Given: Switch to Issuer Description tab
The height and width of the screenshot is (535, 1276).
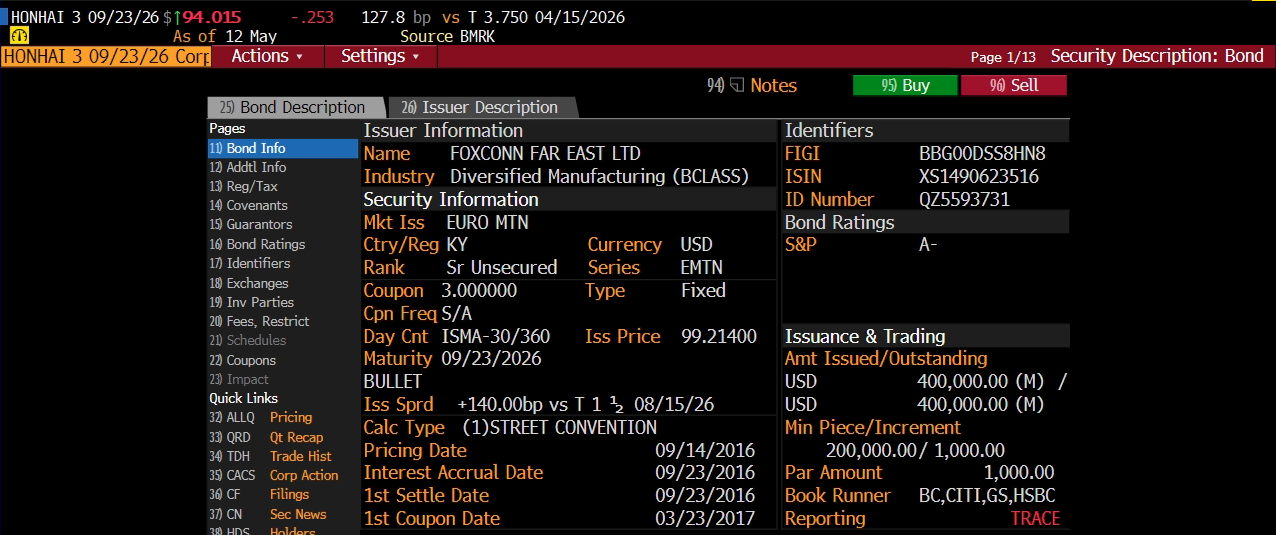Looking at the screenshot, I should 481,107.
